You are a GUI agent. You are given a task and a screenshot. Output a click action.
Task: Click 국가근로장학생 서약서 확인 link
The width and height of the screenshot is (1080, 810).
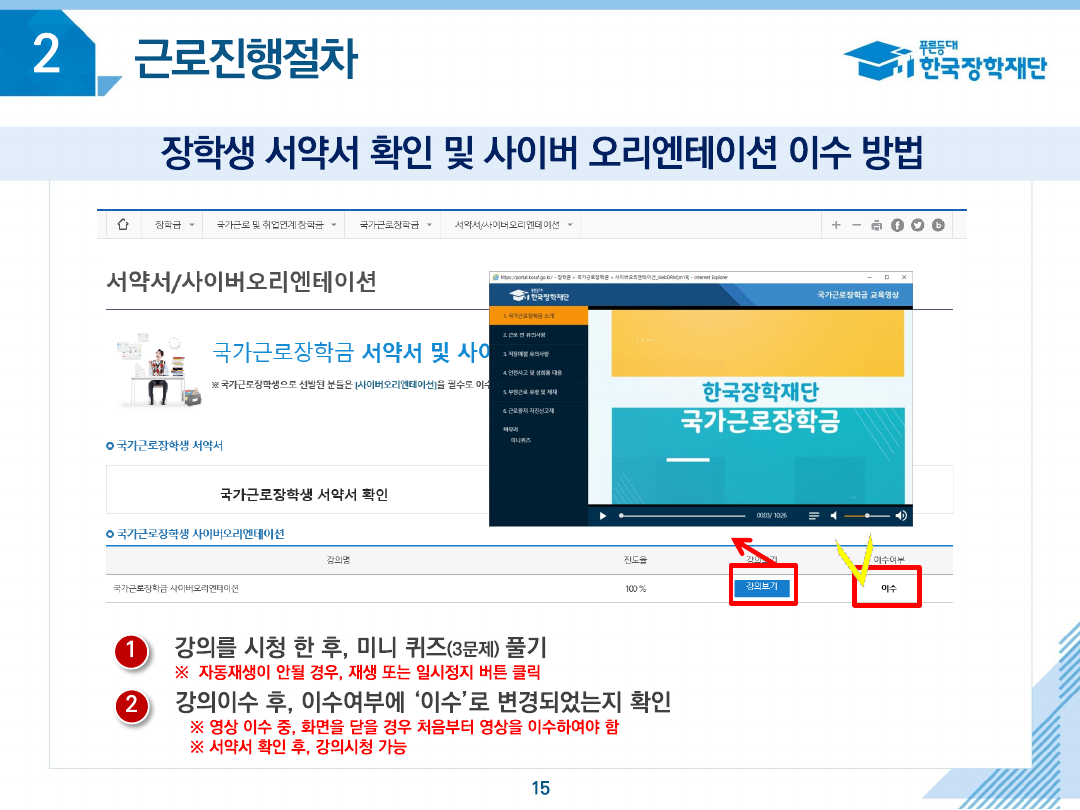tap(304, 494)
